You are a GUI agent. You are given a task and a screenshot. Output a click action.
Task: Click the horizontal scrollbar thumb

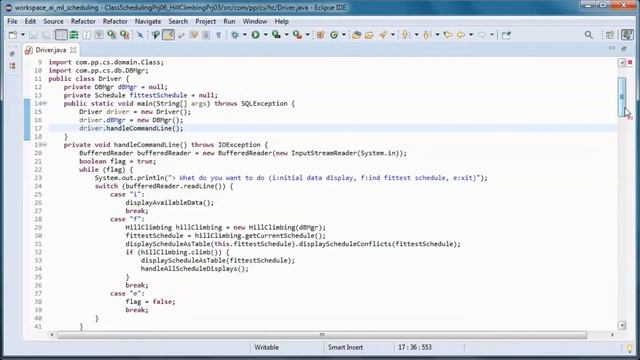click(x=322, y=335)
